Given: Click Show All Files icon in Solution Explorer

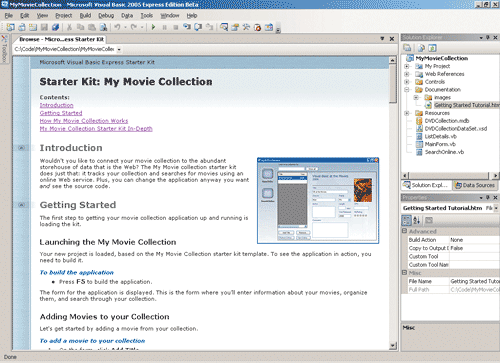Looking at the screenshot, I should (x=421, y=48).
